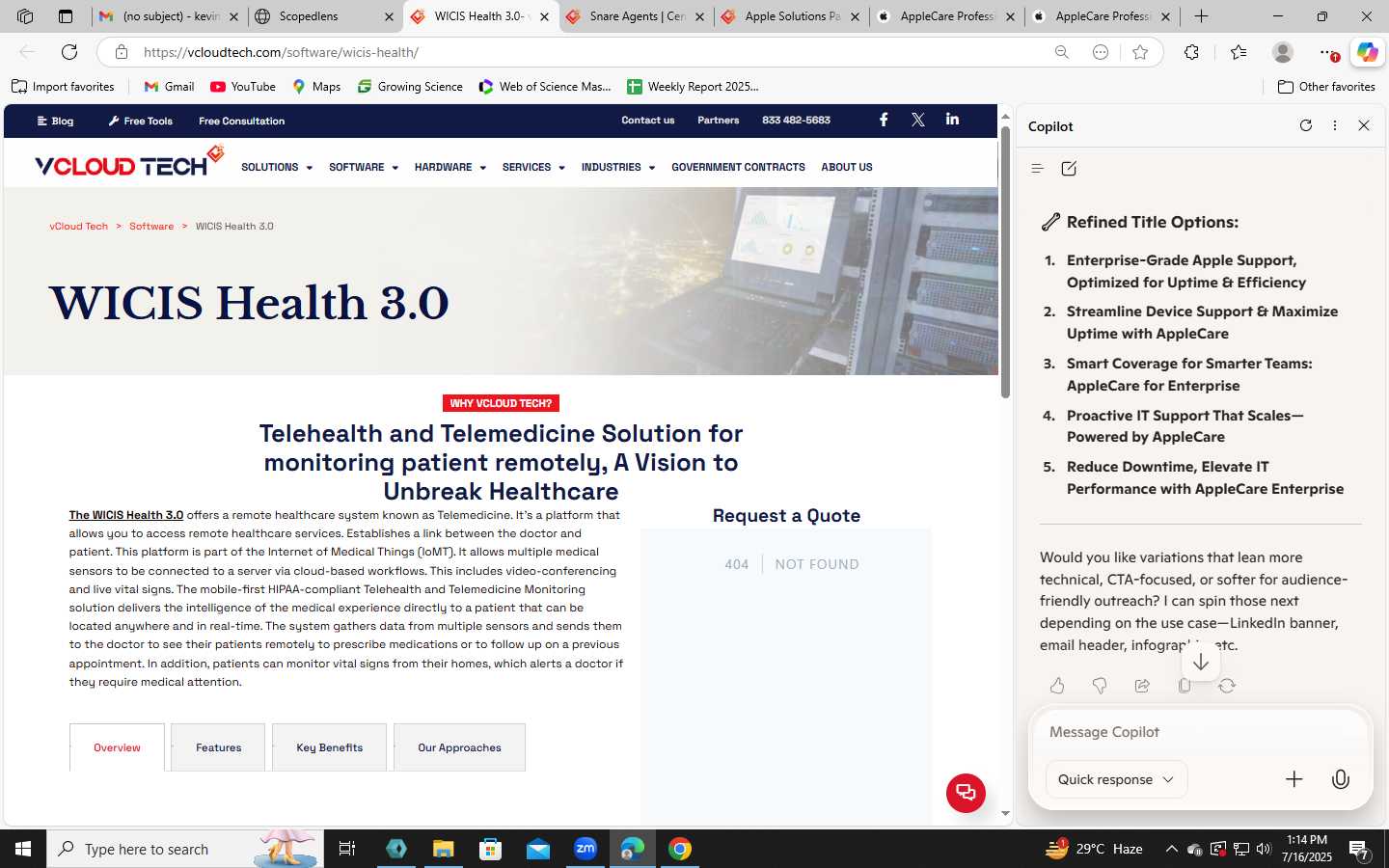
Task: Copy the Copilot response
Action: tap(1185, 686)
